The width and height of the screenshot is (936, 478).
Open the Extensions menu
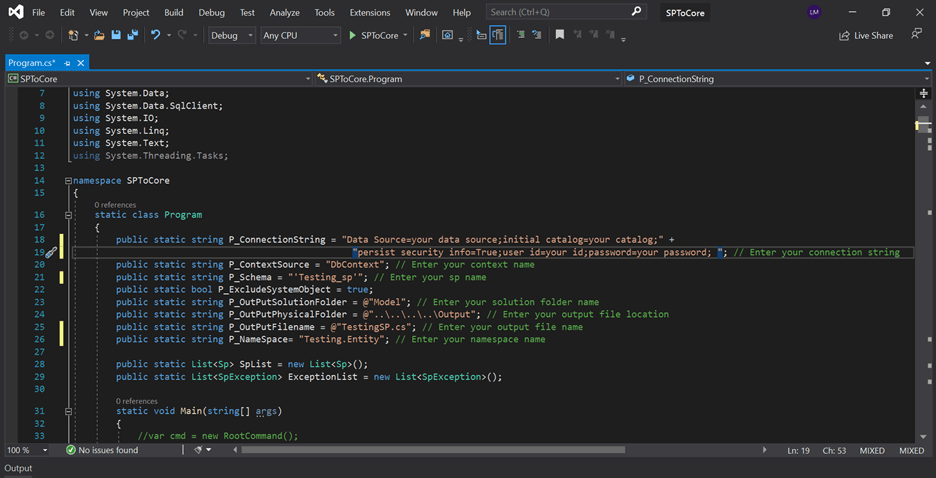click(369, 13)
